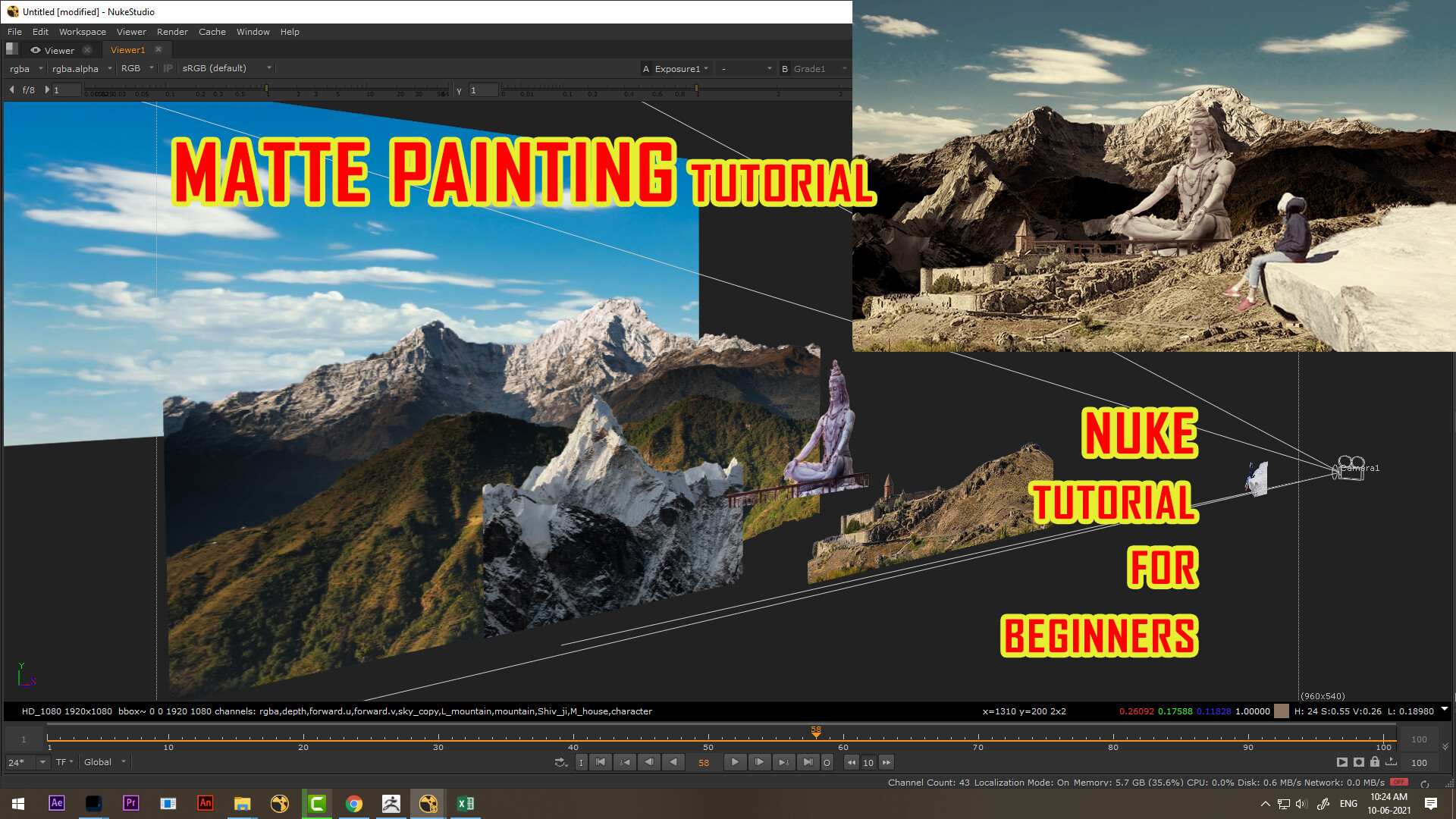Viewport: 1456px width, 819px height.
Task: Click the step backward one frame icon
Action: [649, 762]
